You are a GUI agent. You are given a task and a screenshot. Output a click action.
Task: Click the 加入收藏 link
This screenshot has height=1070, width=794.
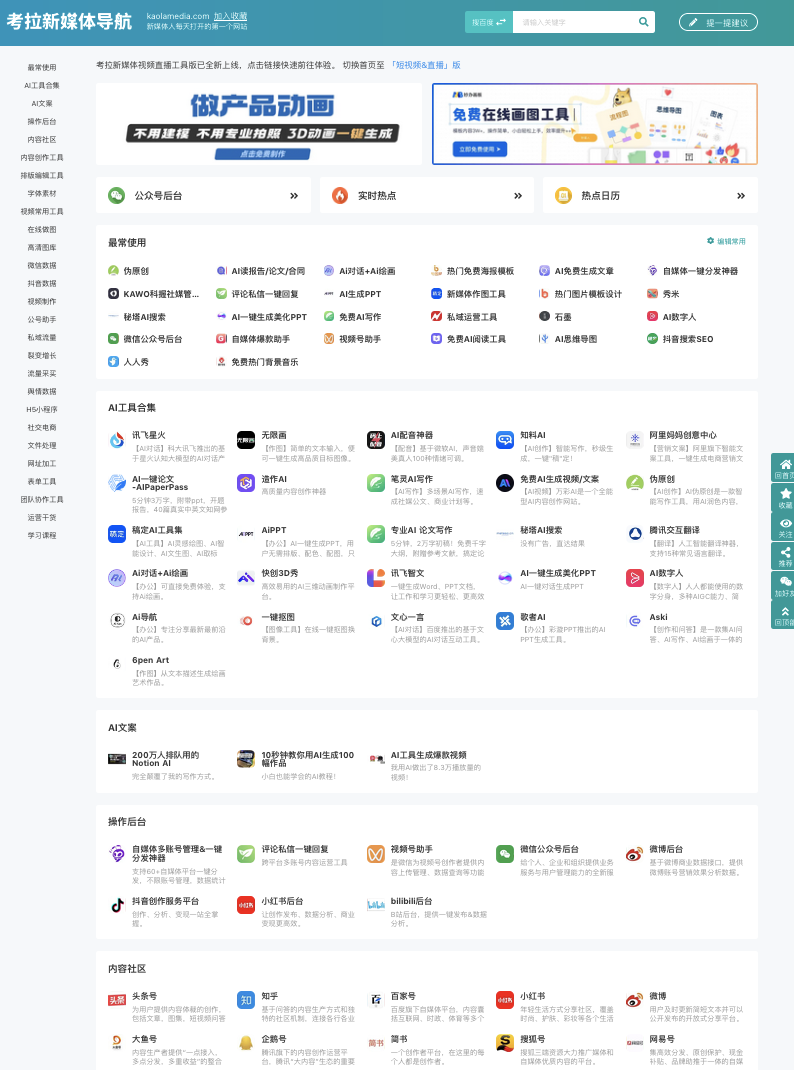pos(231,16)
